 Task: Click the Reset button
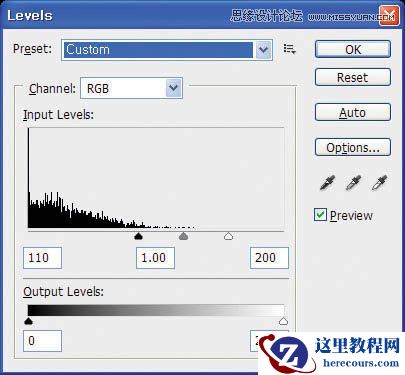tap(353, 77)
